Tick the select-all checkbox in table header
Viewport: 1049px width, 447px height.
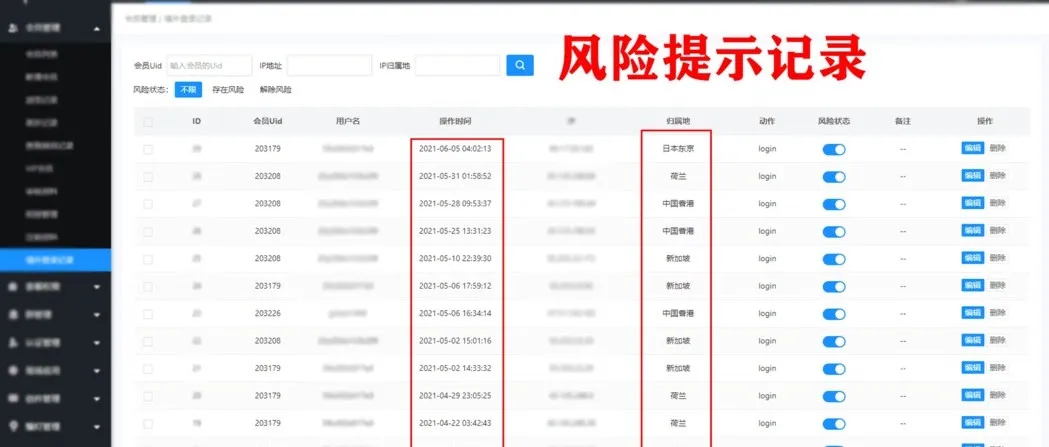coord(148,122)
